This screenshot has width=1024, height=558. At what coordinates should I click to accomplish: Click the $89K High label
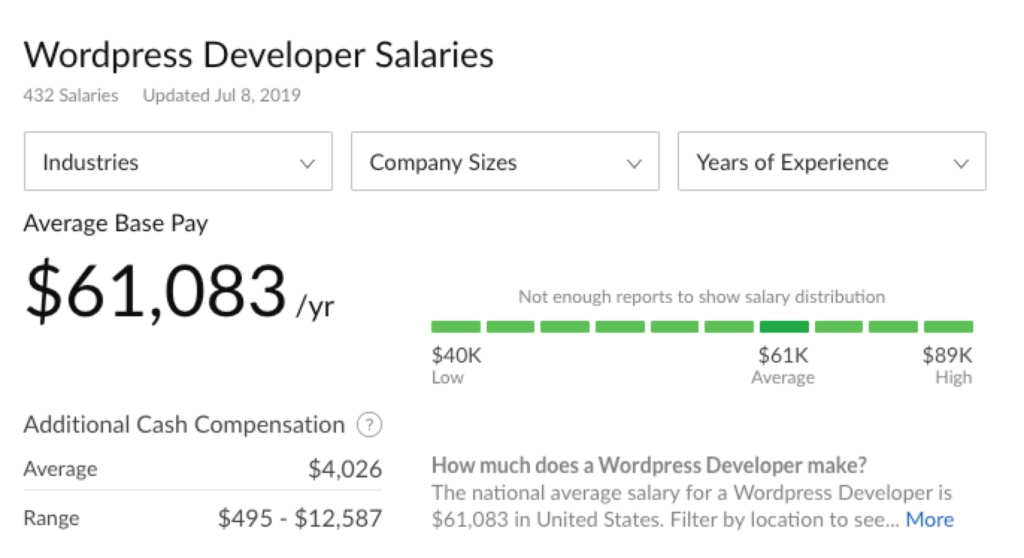tap(947, 365)
